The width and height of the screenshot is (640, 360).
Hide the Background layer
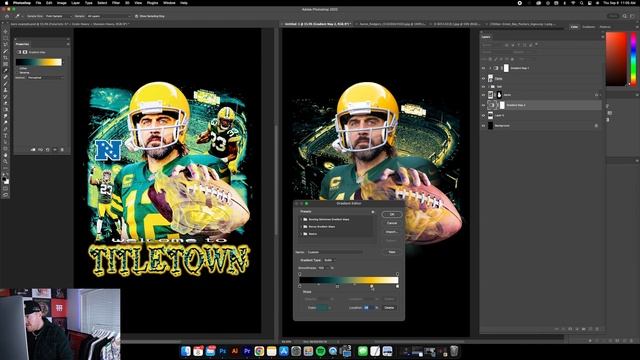click(483, 126)
